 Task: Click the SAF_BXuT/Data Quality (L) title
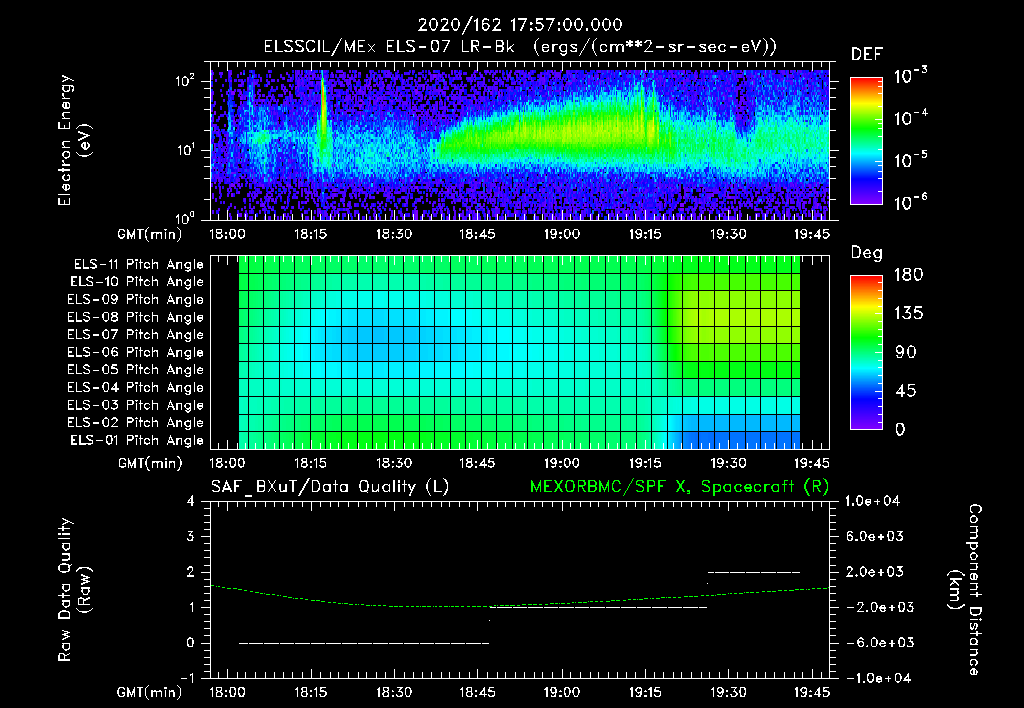coord(330,487)
